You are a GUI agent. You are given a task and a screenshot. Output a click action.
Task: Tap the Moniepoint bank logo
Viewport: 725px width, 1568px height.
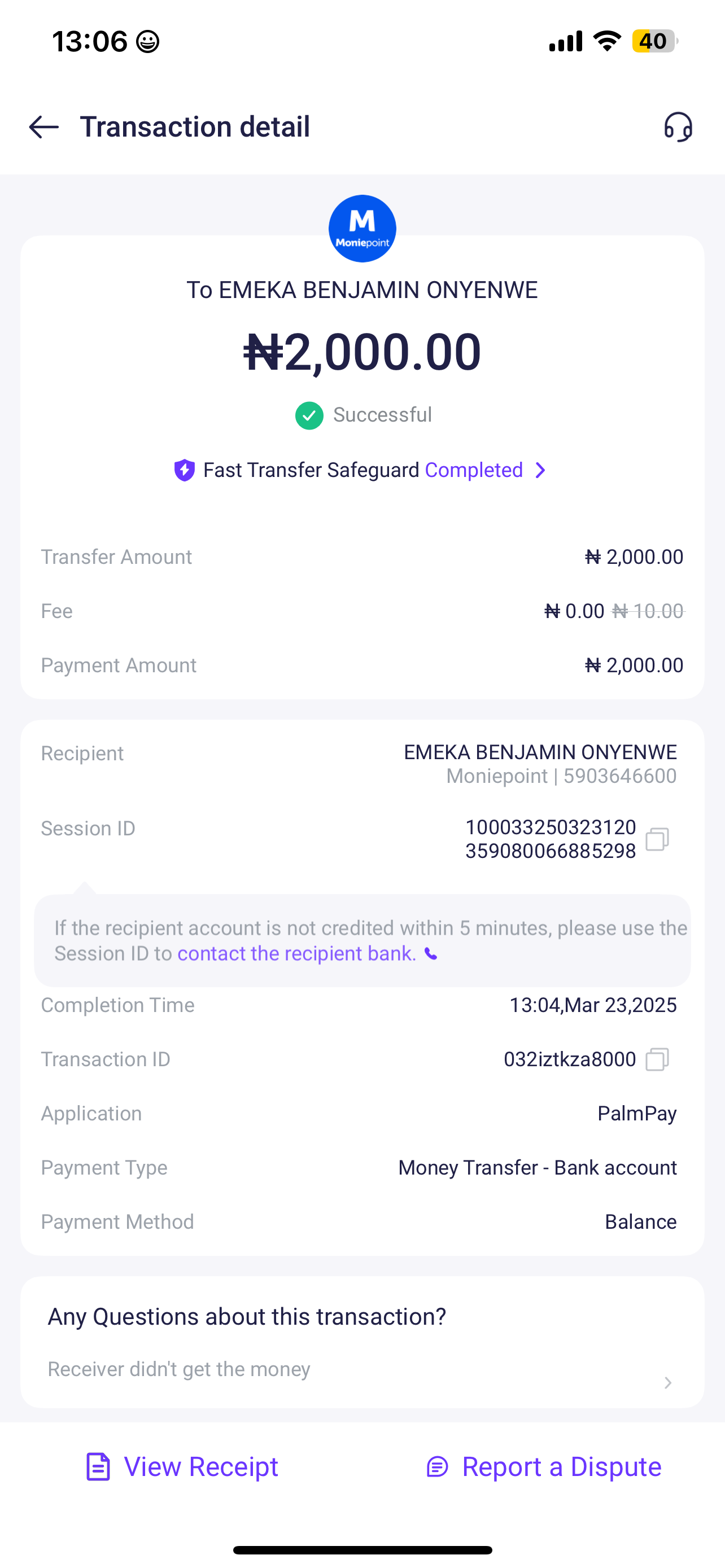362,229
